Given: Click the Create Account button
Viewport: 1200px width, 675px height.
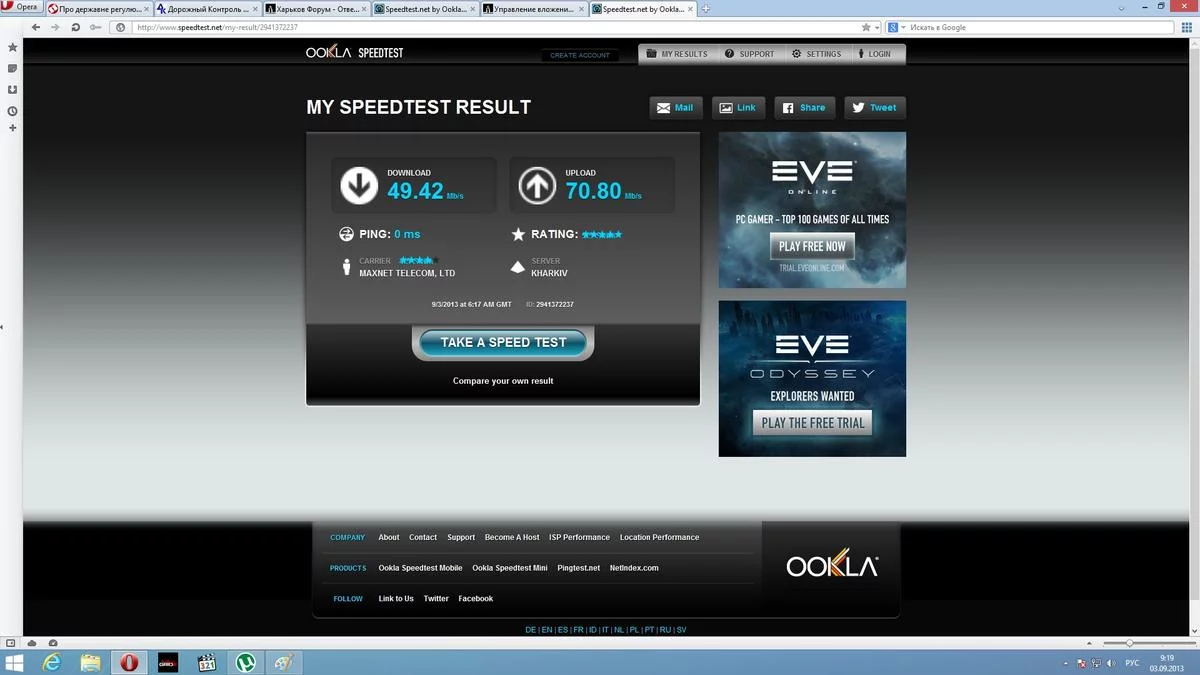Looking at the screenshot, I should pos(580,55).
